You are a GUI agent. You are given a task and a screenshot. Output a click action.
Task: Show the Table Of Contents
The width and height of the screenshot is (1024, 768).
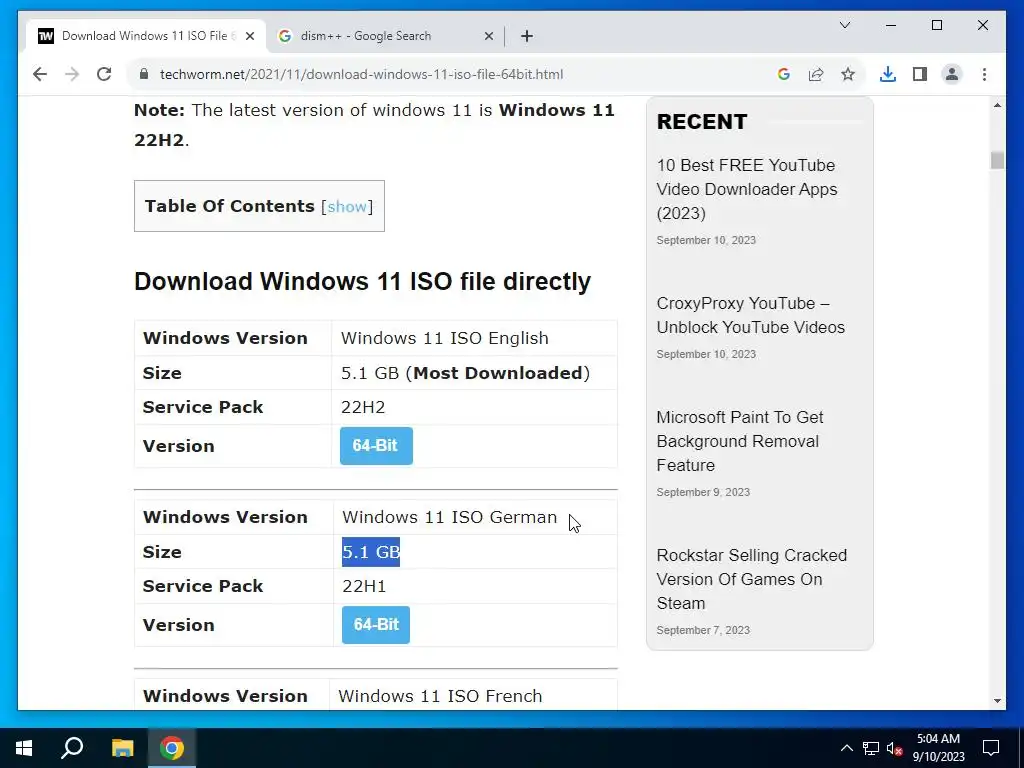[347, 206]
